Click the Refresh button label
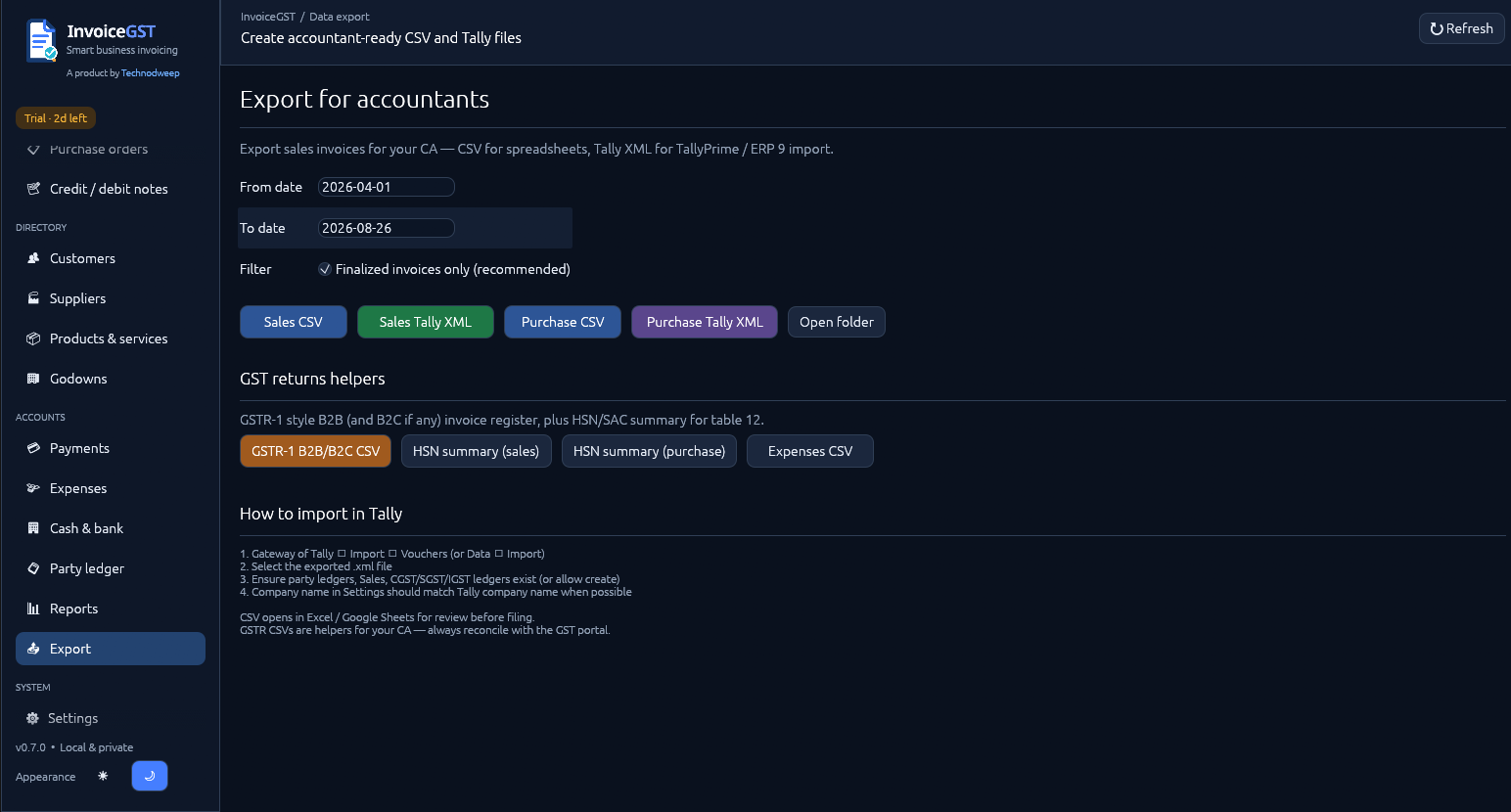Screen dimensions: 1511x812 coord(1470,28)
